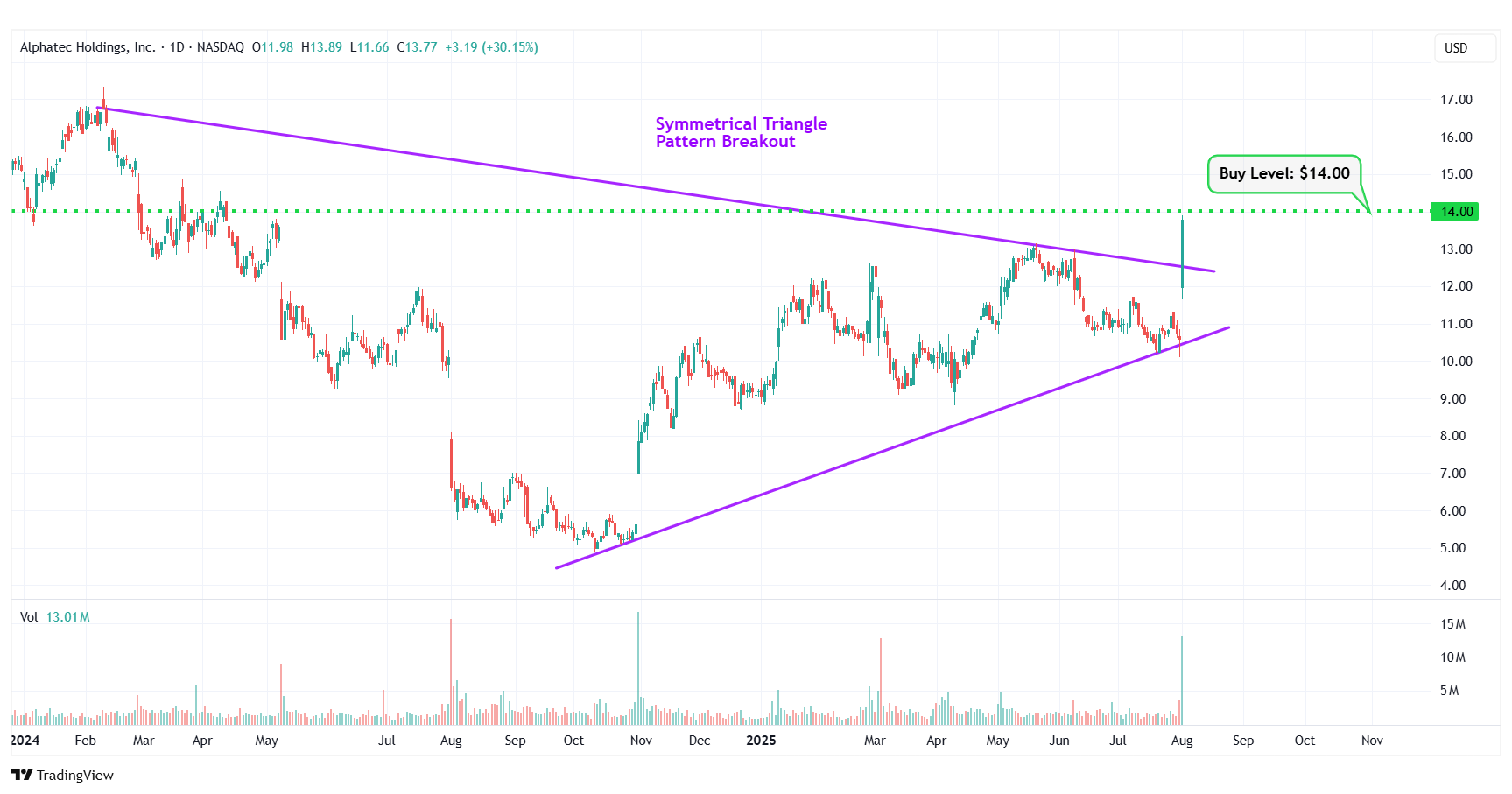The height and width of the screenshot is (794, 1512).
Task: Click the Jun time axis label
Action: tap(1059, 741)
